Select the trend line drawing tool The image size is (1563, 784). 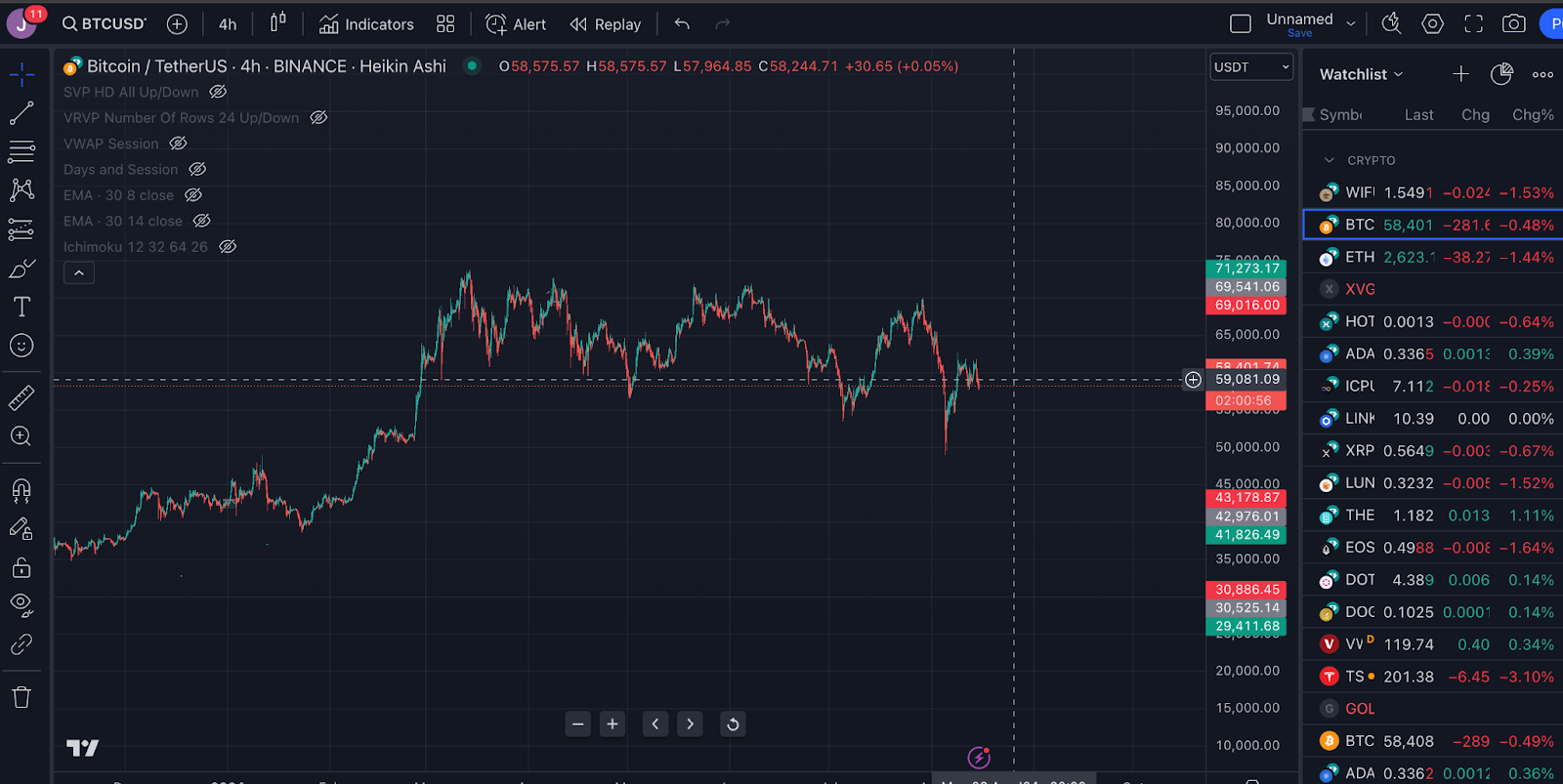[x=21, y=113]
